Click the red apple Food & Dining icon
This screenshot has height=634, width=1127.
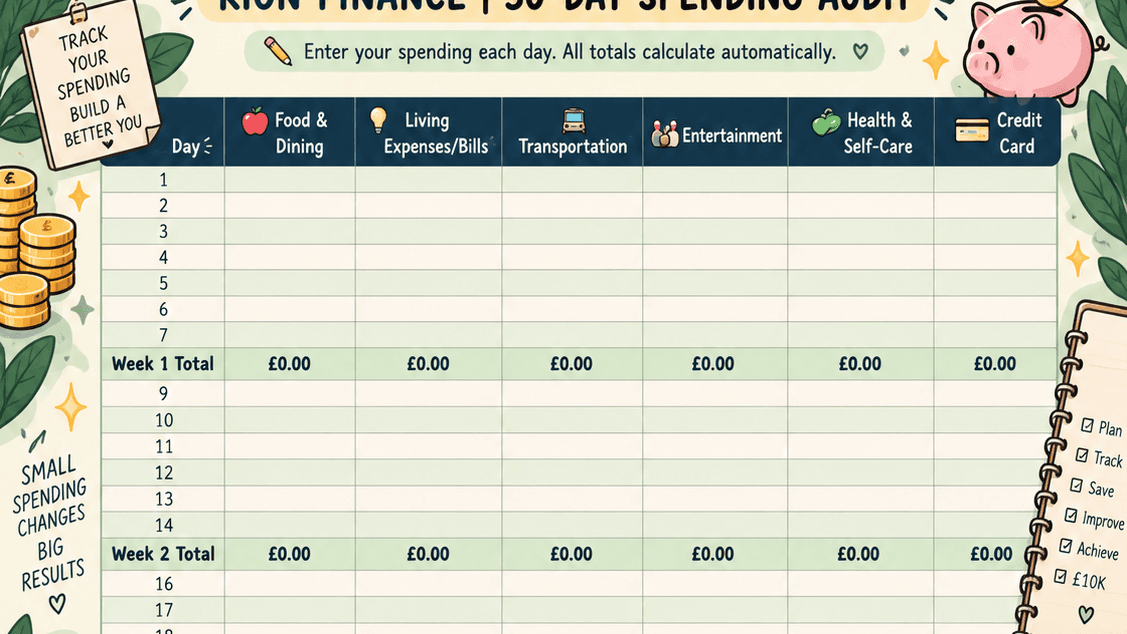click(254, 121)
